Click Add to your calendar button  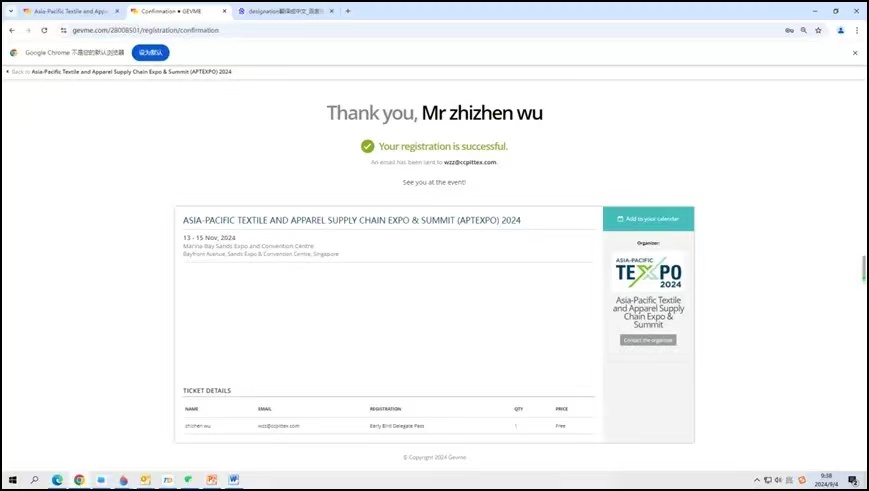click(x=648, y=219)
